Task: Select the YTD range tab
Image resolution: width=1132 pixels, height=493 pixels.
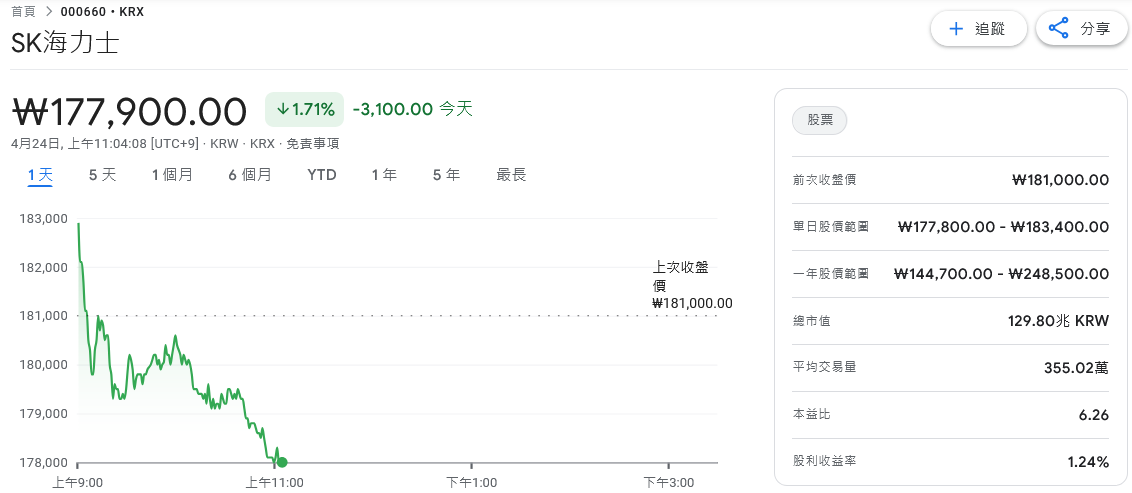Action: 322,175
